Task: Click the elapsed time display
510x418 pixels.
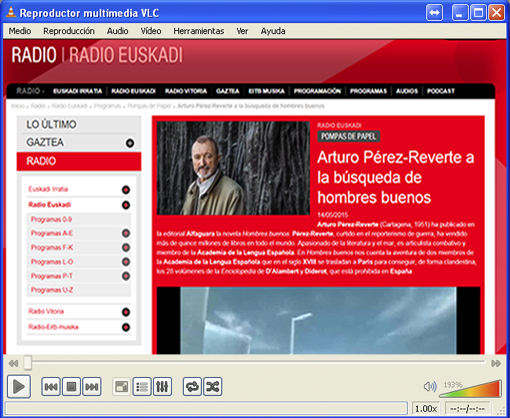Action: click(467, 408)
